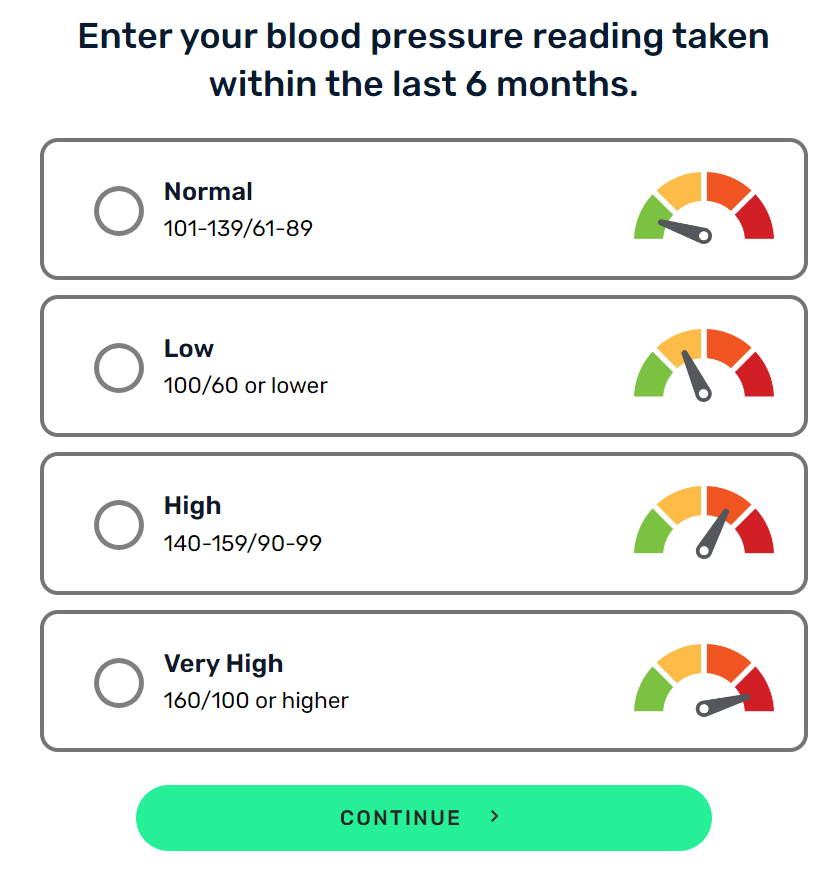
Task: Click the CONTINUE button text
Action: (401, 818)
